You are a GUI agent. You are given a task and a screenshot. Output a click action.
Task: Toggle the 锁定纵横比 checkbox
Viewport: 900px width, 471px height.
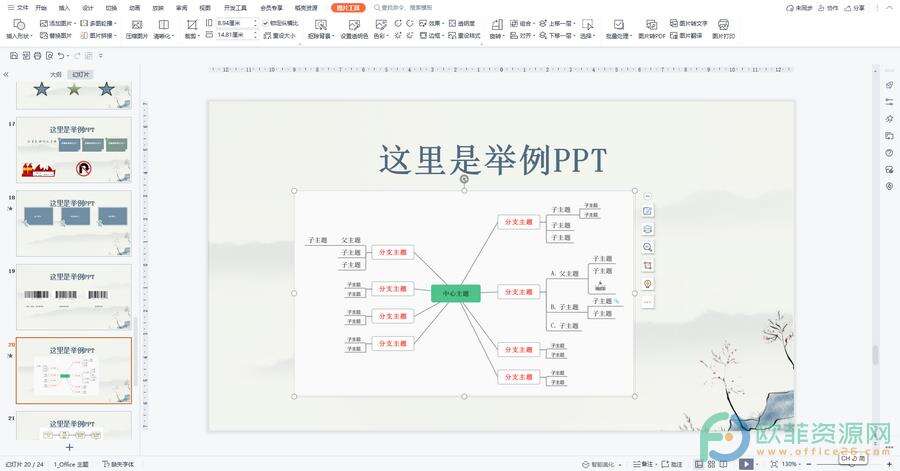point(281,24)
